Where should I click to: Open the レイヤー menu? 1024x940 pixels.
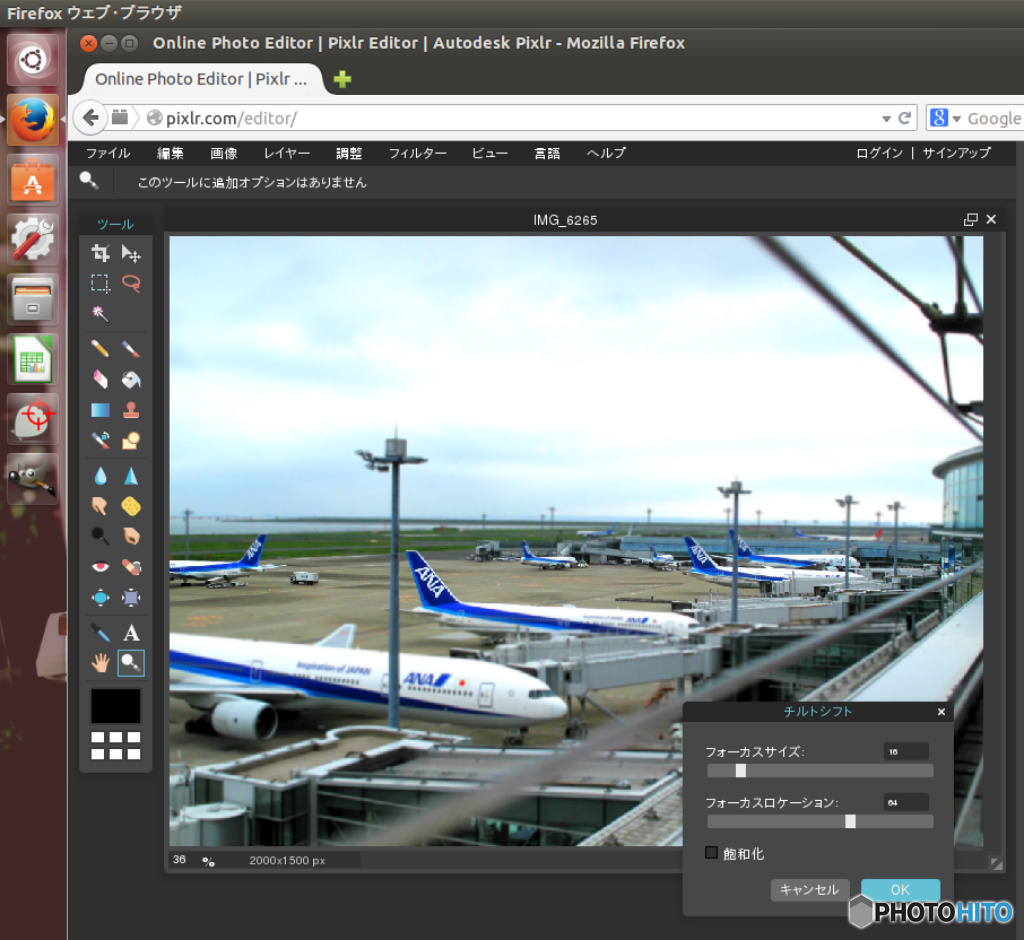[x=287, y=153]
